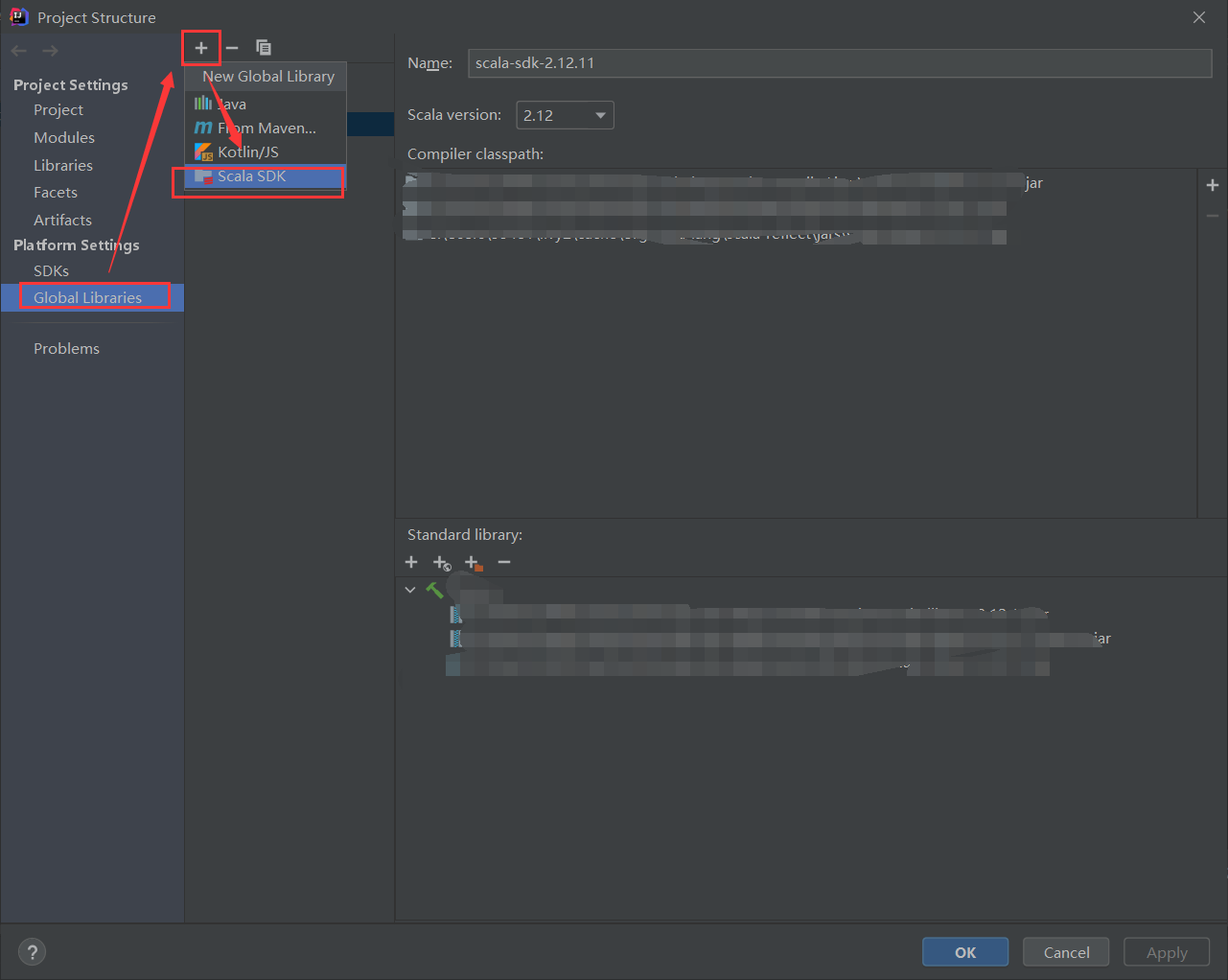Viewport: 1228px width, 980px height.
Task: Choose Java in the New Global Library popup
Action: pyautogui.click(x=265, y=104)
